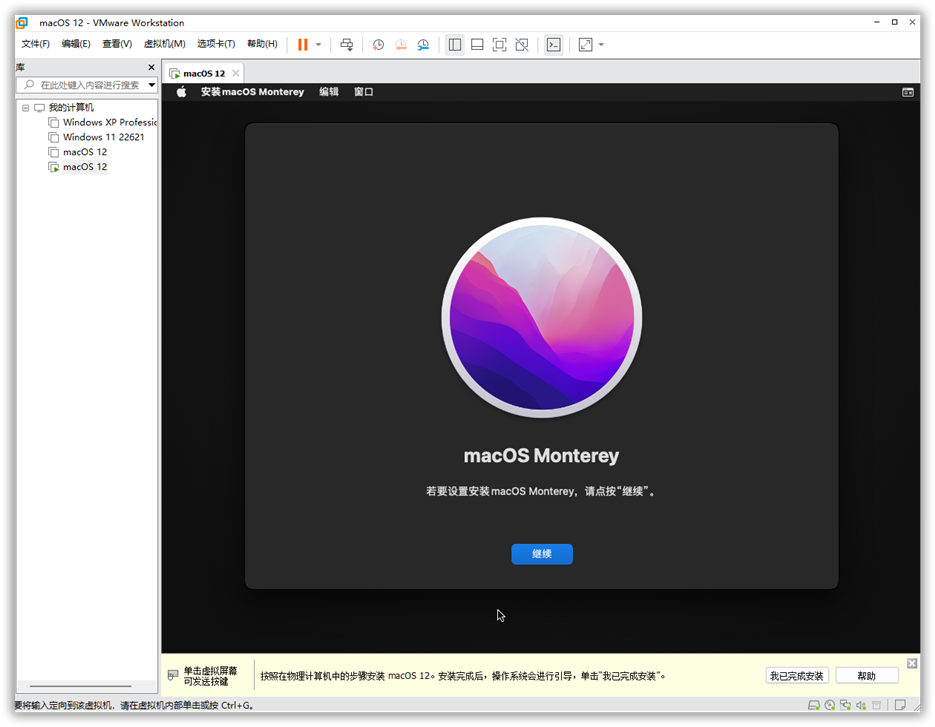Click 我已完成安装 button
The height and width of the screenshot is (727, 935).
click(796, 676)
